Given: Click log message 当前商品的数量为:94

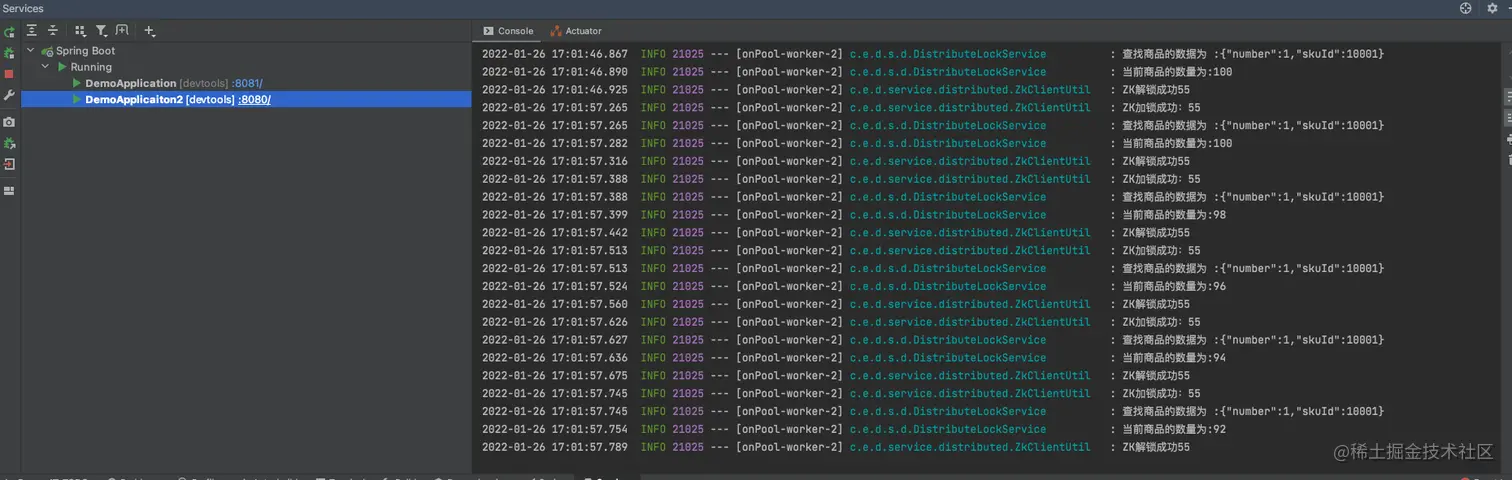Looking at the screenshot, I should click(1175, 358).
